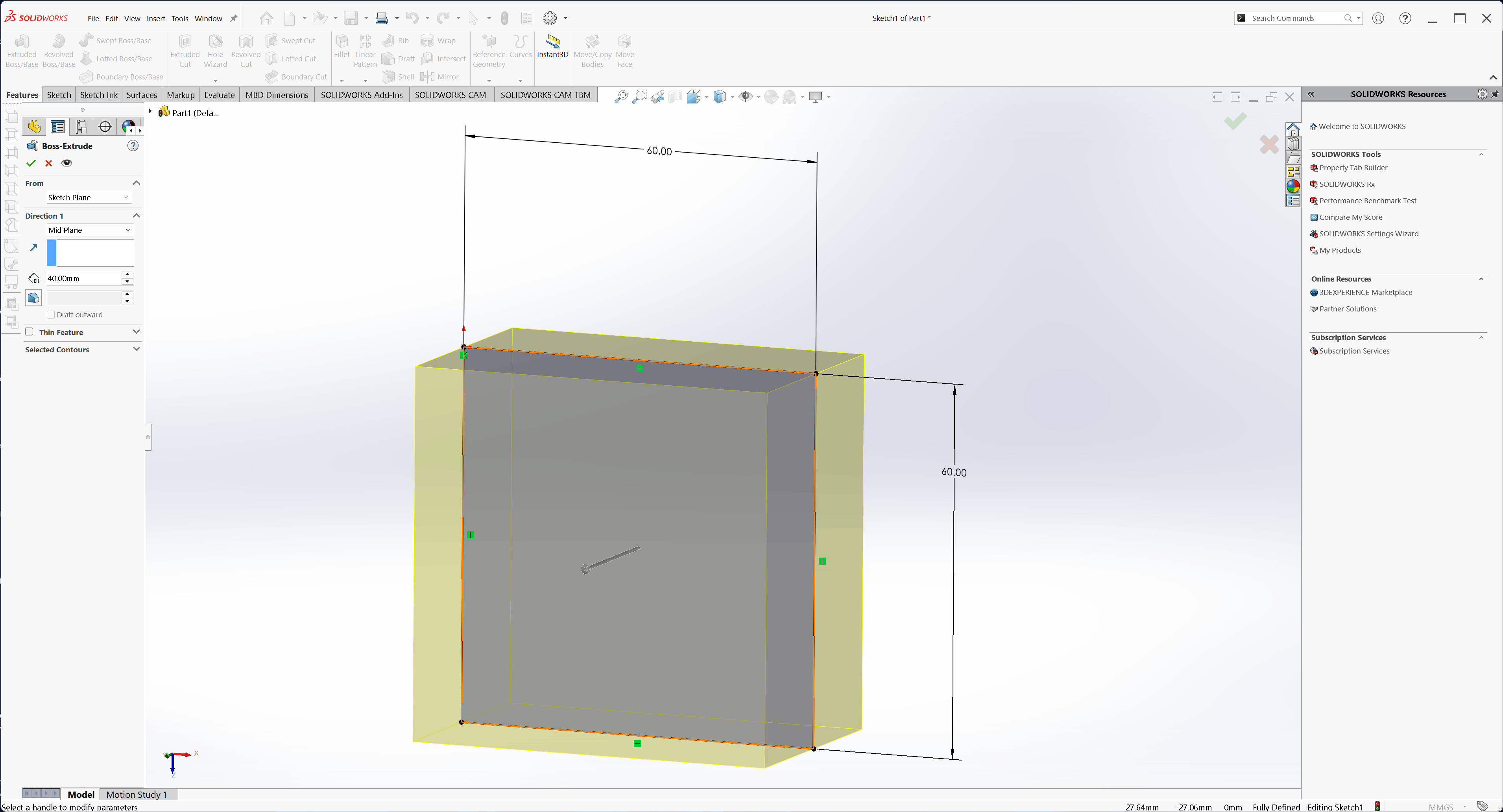
Task: Click the green checkmark to accept Boss-Extrude
Action: point(31,163)
